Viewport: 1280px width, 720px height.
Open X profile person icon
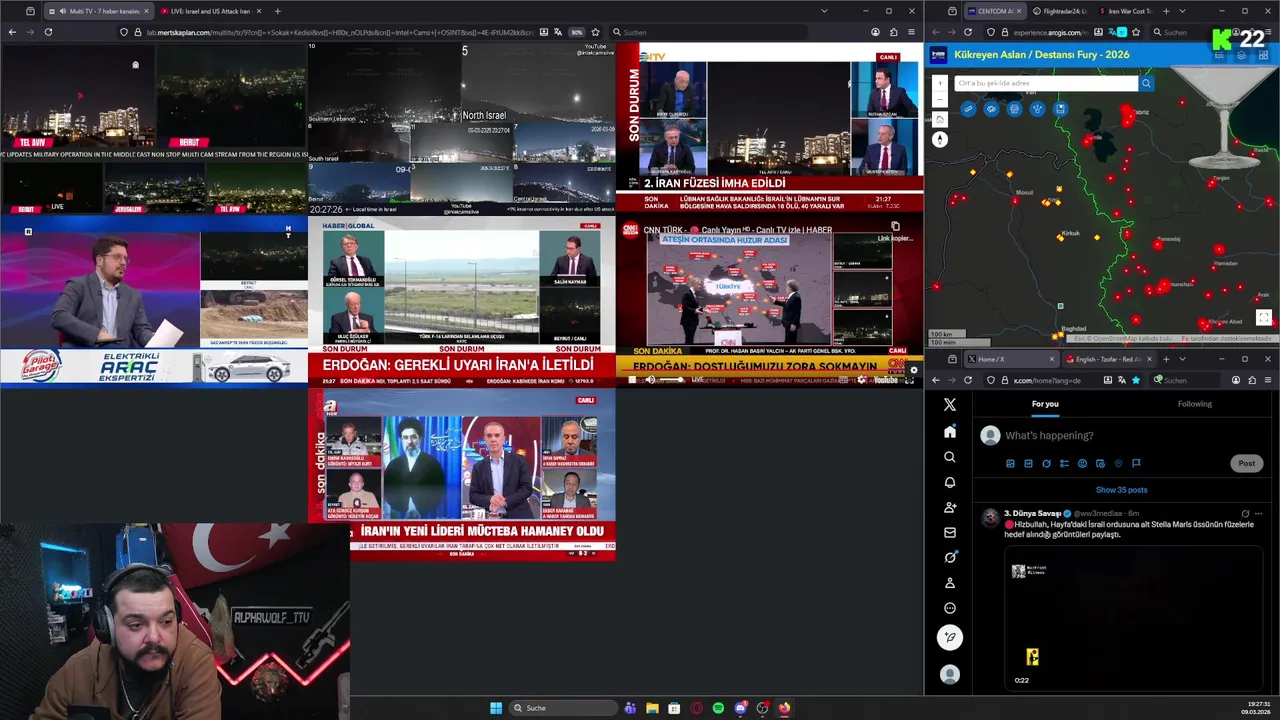pyautogui.click(x=950, y=582)
